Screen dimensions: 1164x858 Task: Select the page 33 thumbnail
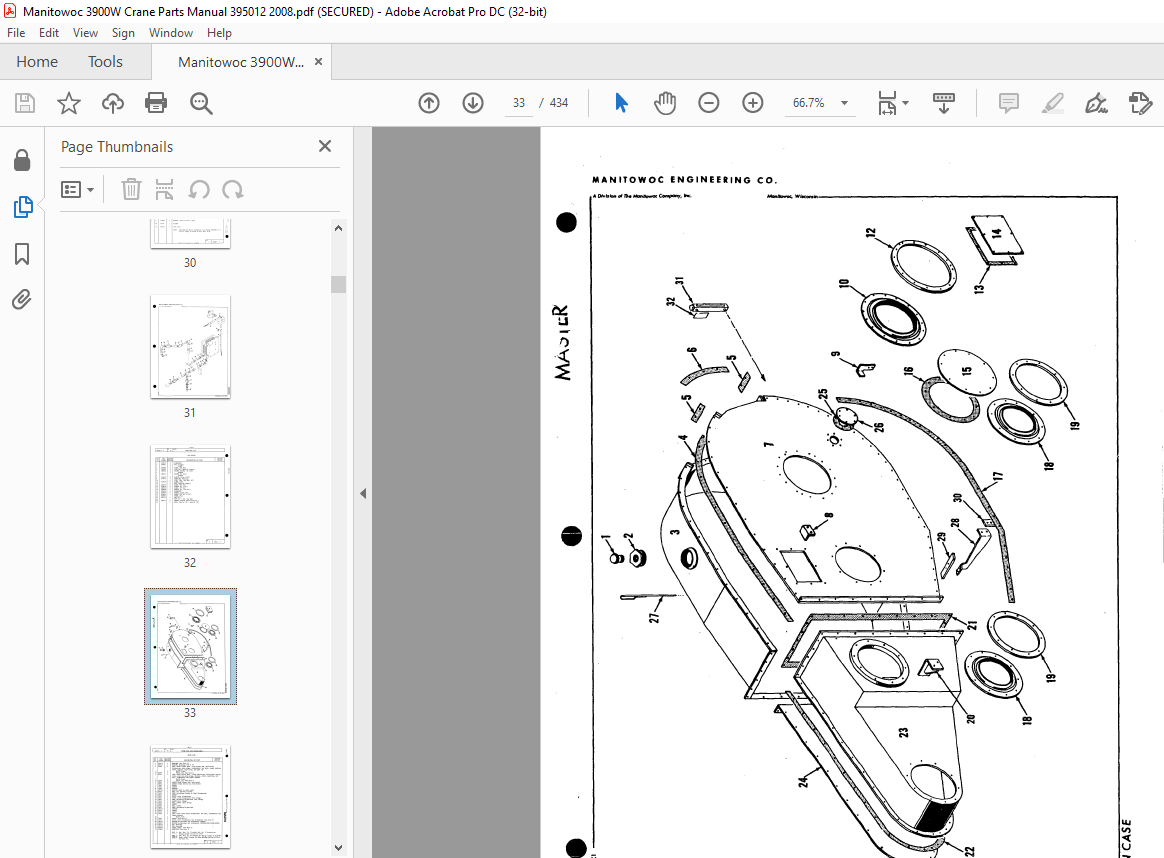[191, 646]
